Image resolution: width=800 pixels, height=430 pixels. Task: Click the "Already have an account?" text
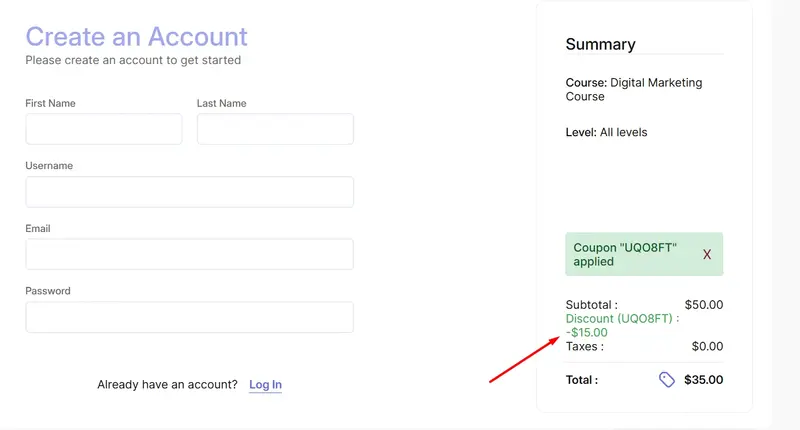167,385
